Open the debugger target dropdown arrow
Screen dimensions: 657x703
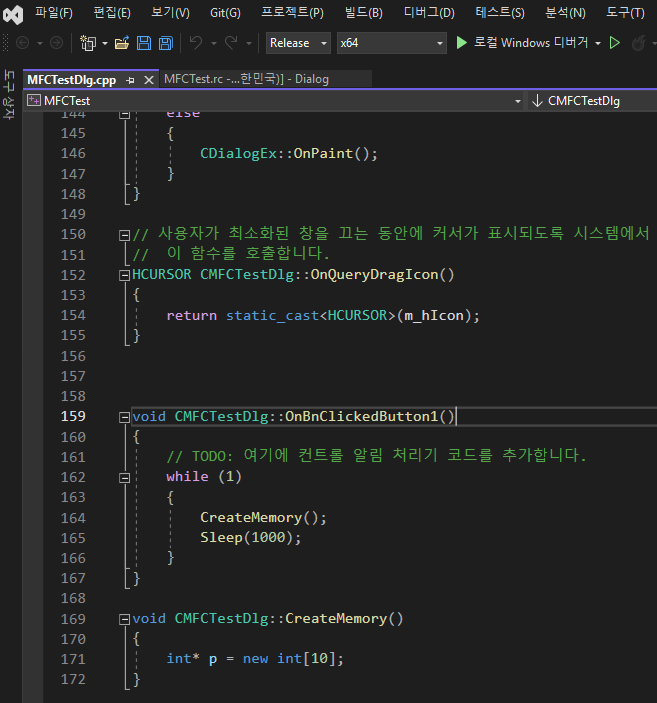coord(598,43)
